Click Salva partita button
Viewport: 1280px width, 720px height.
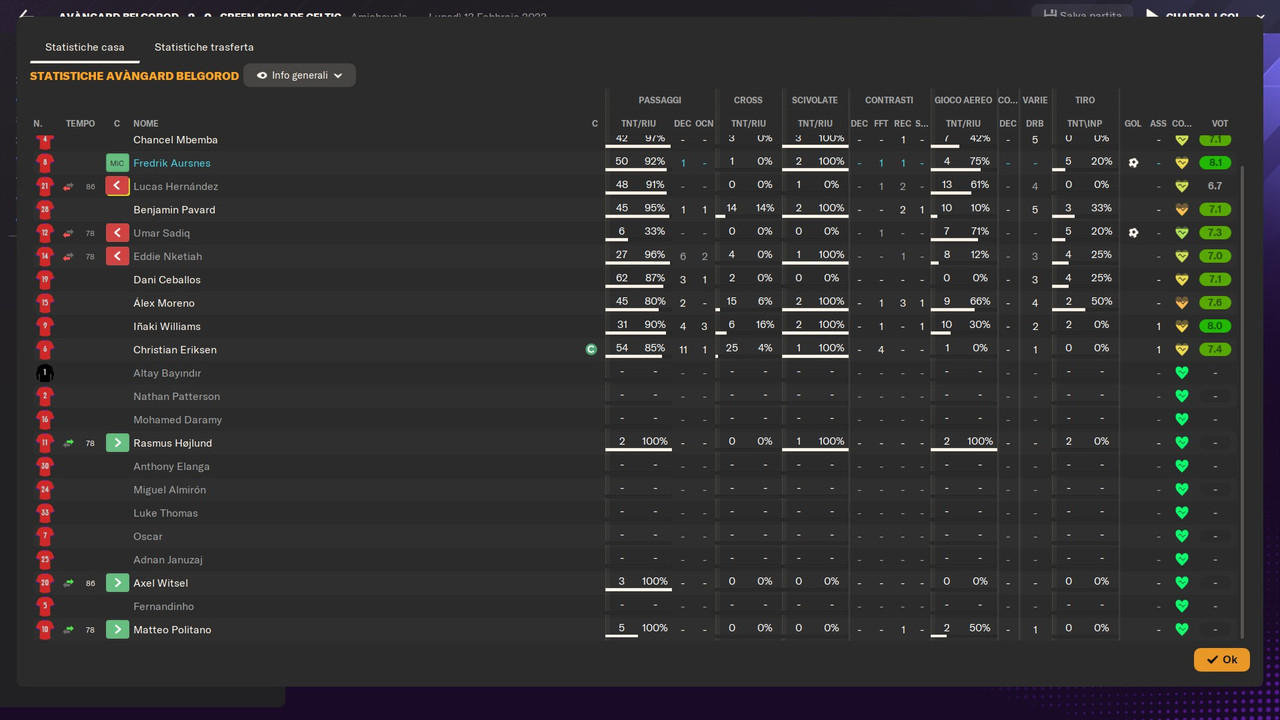(x=1083, y=15)
